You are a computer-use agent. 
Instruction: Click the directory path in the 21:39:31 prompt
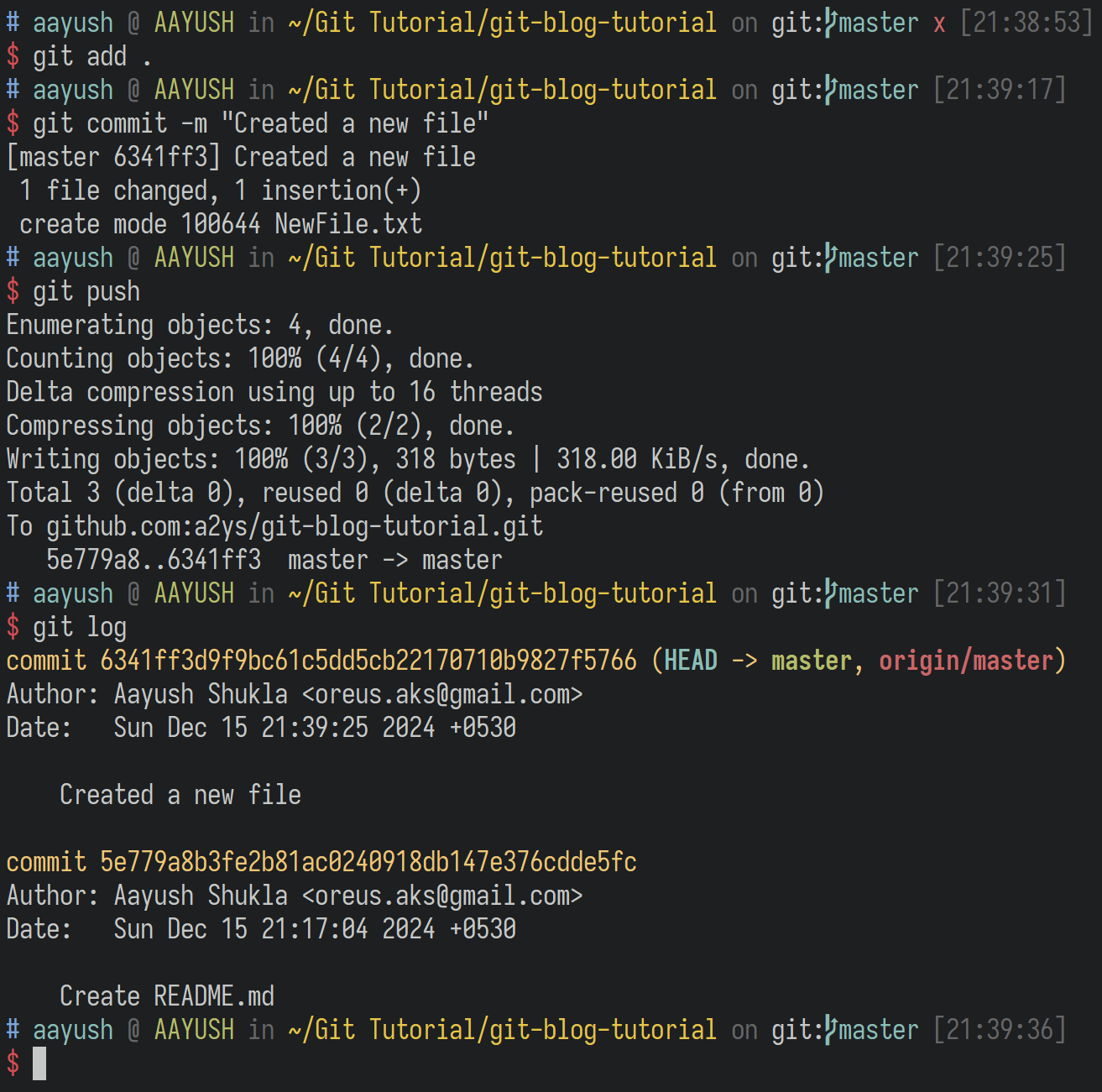click(503, 593)
